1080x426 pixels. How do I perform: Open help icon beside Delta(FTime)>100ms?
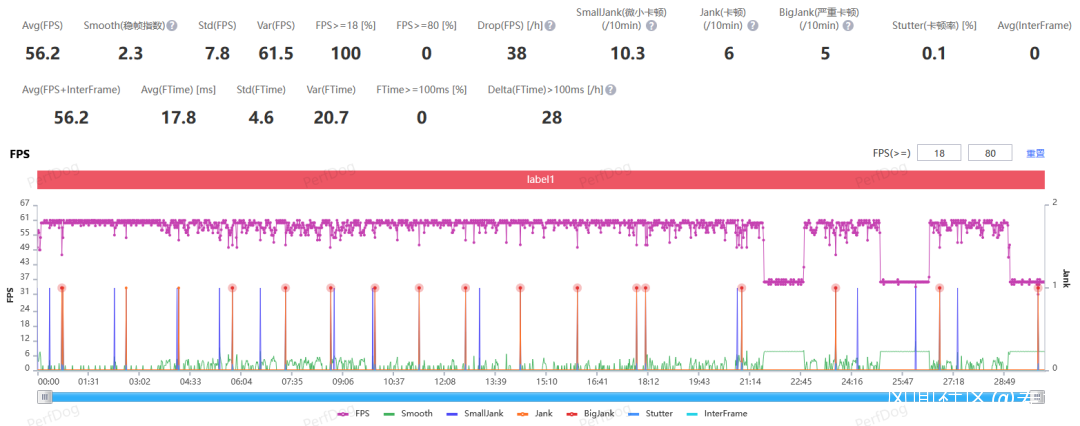[x=611, y=90]
